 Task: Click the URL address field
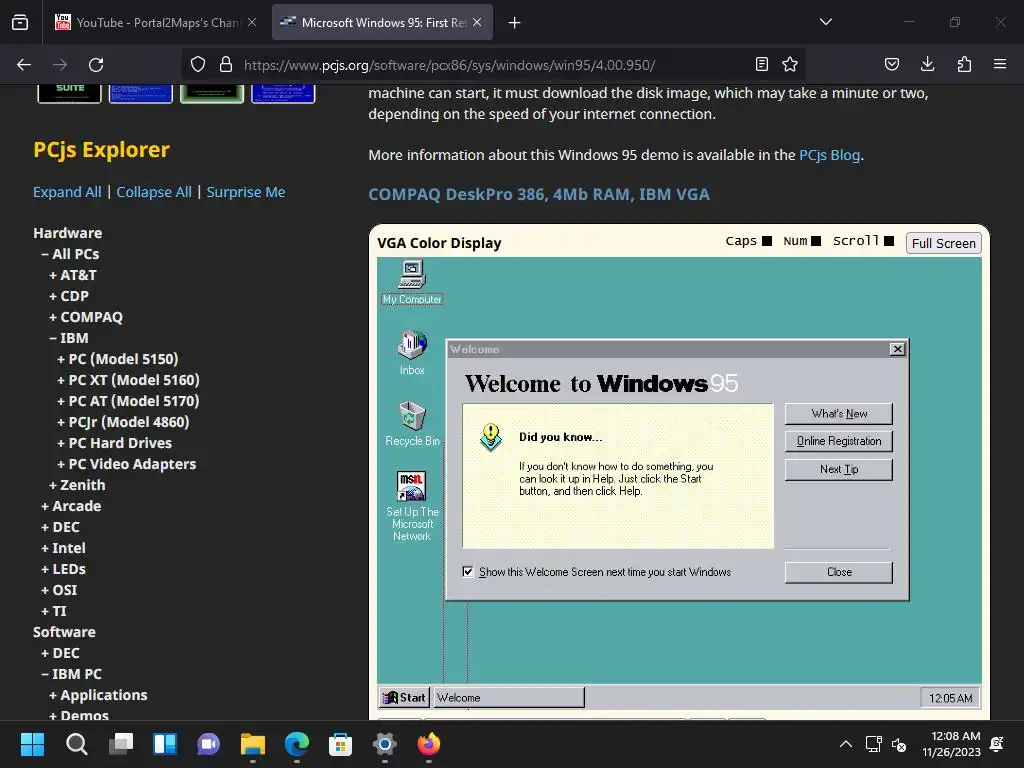492,65
